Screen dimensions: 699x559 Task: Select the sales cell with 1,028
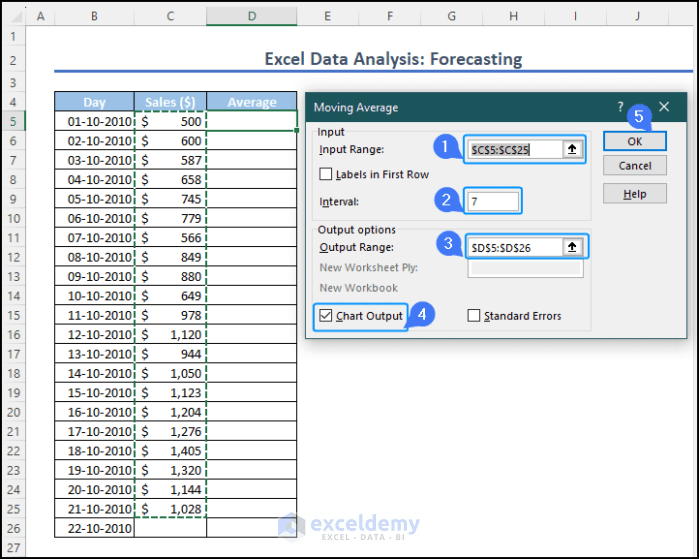tap(170, 509)
